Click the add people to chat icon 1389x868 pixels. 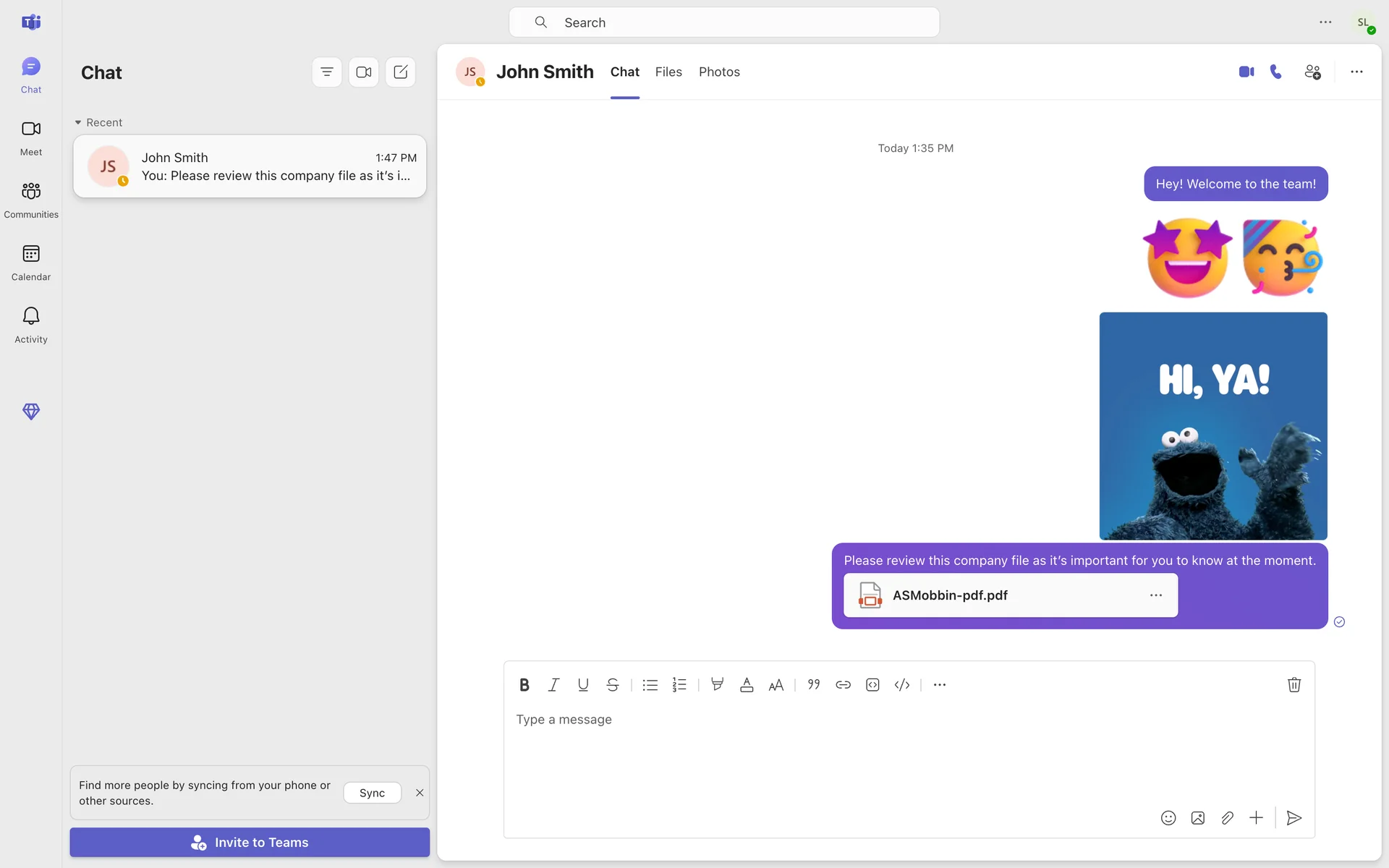pyautogui.click(x=1312, y=72)
